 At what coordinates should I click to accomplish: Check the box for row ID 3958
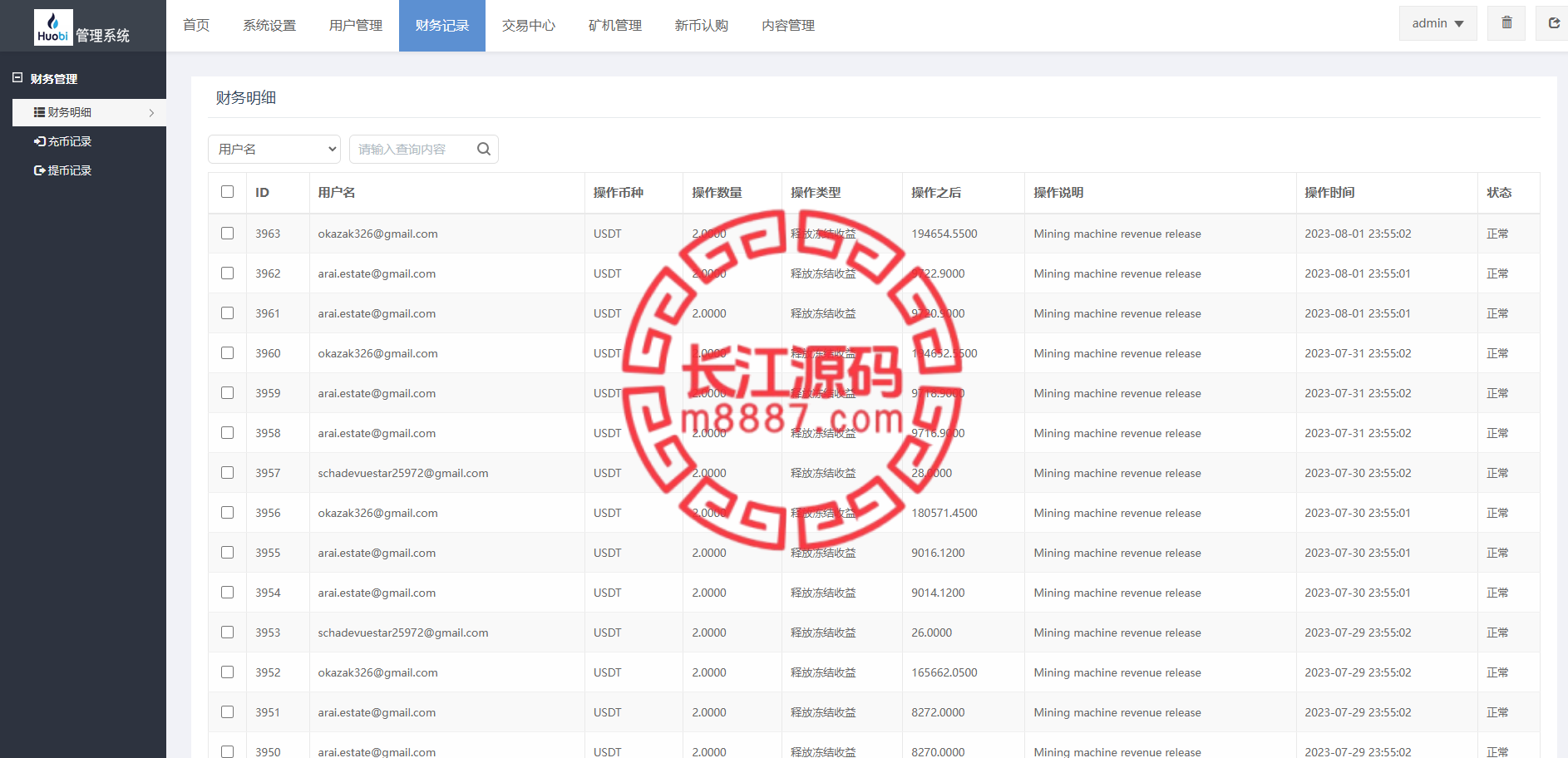click(227, 433)
